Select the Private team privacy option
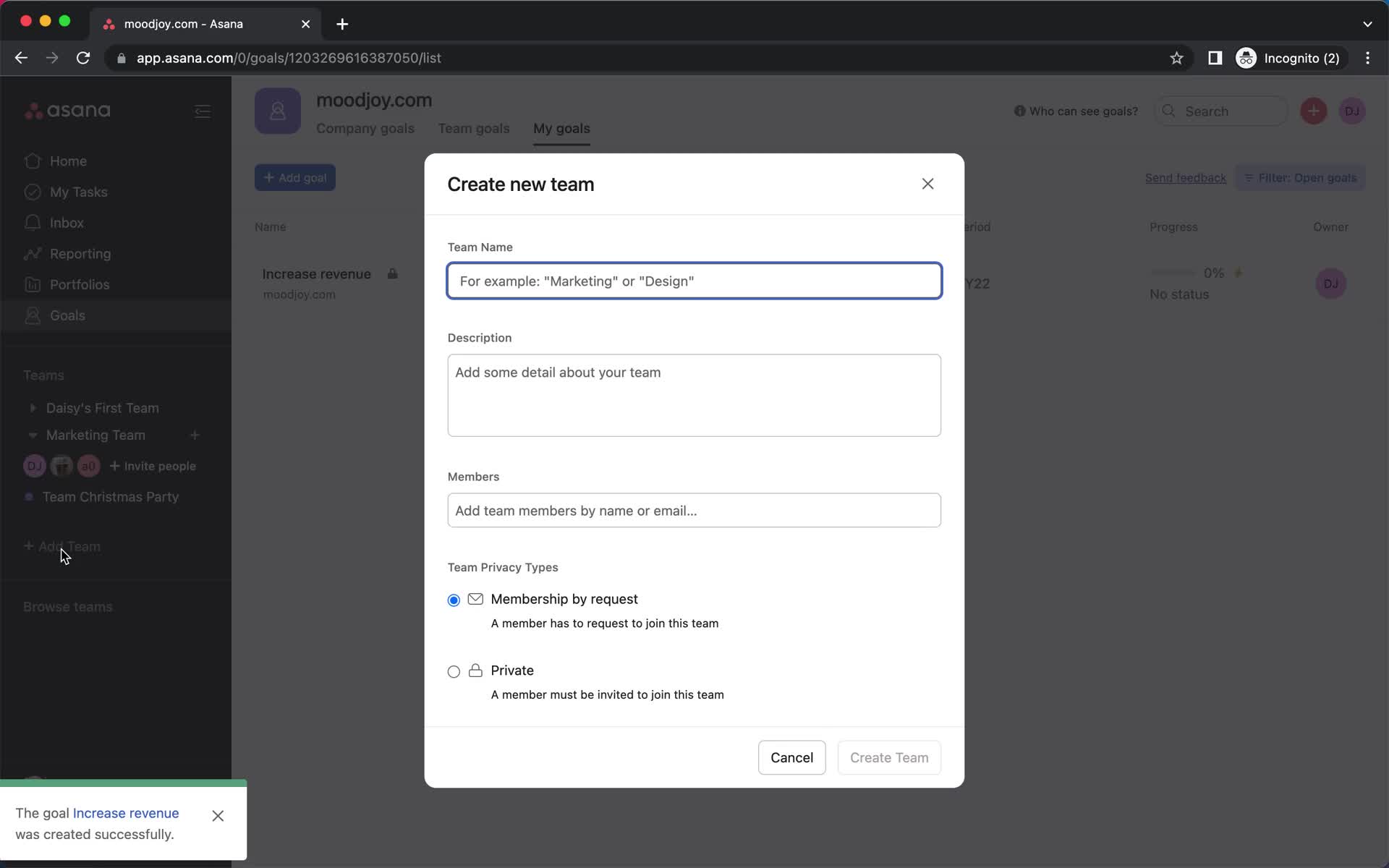This screenshot has width=1389, height=868. pyautogui.click(x=454, y=672)
